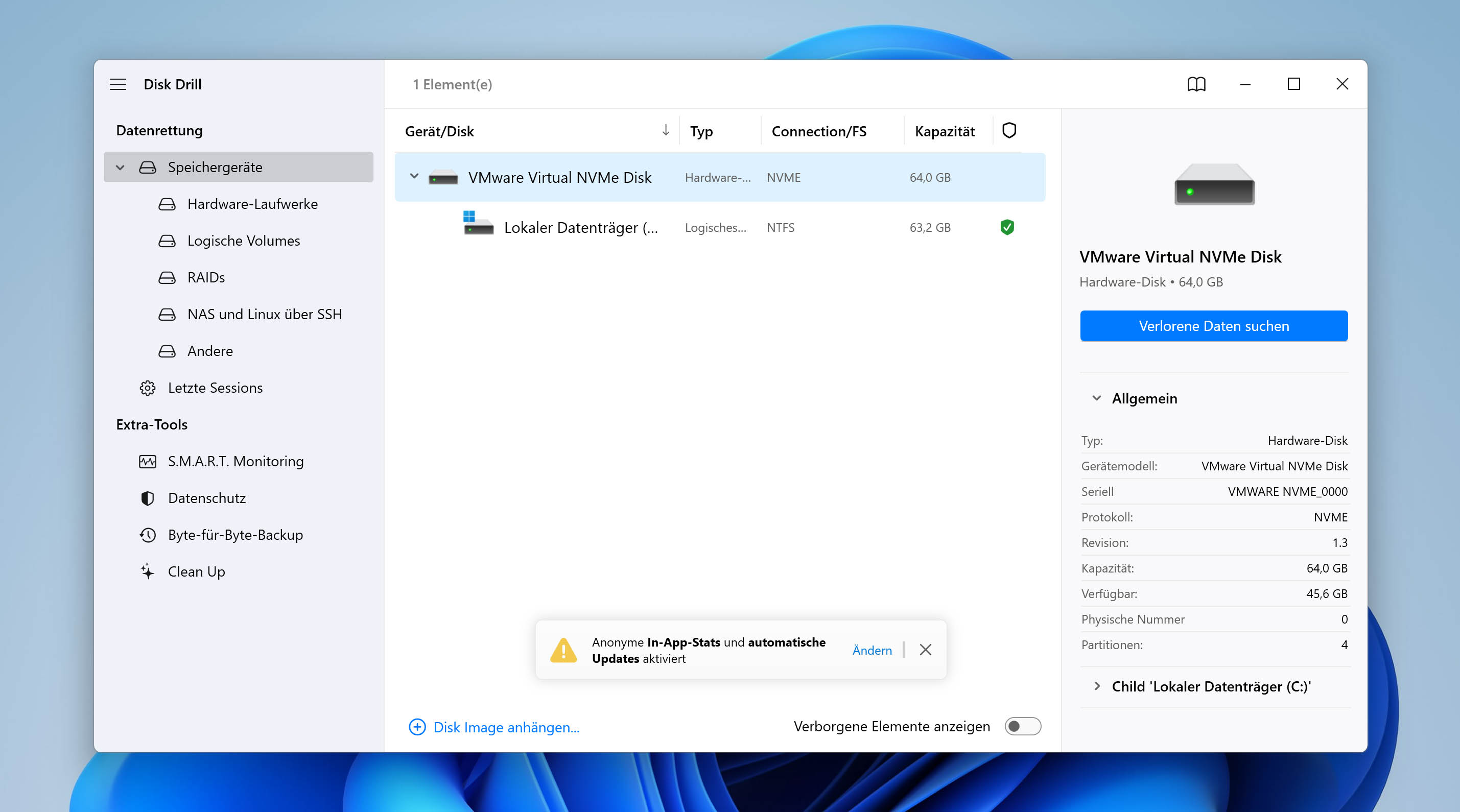Select the Lokaler Datenträger row

(720, 227)
